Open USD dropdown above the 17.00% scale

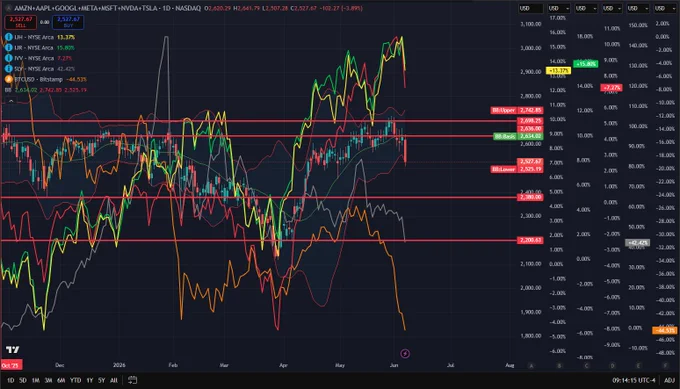pos(558,8)
